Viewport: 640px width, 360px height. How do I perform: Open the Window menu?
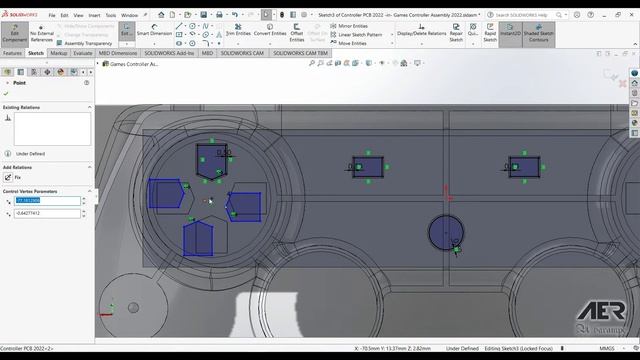tap(129, 15)
